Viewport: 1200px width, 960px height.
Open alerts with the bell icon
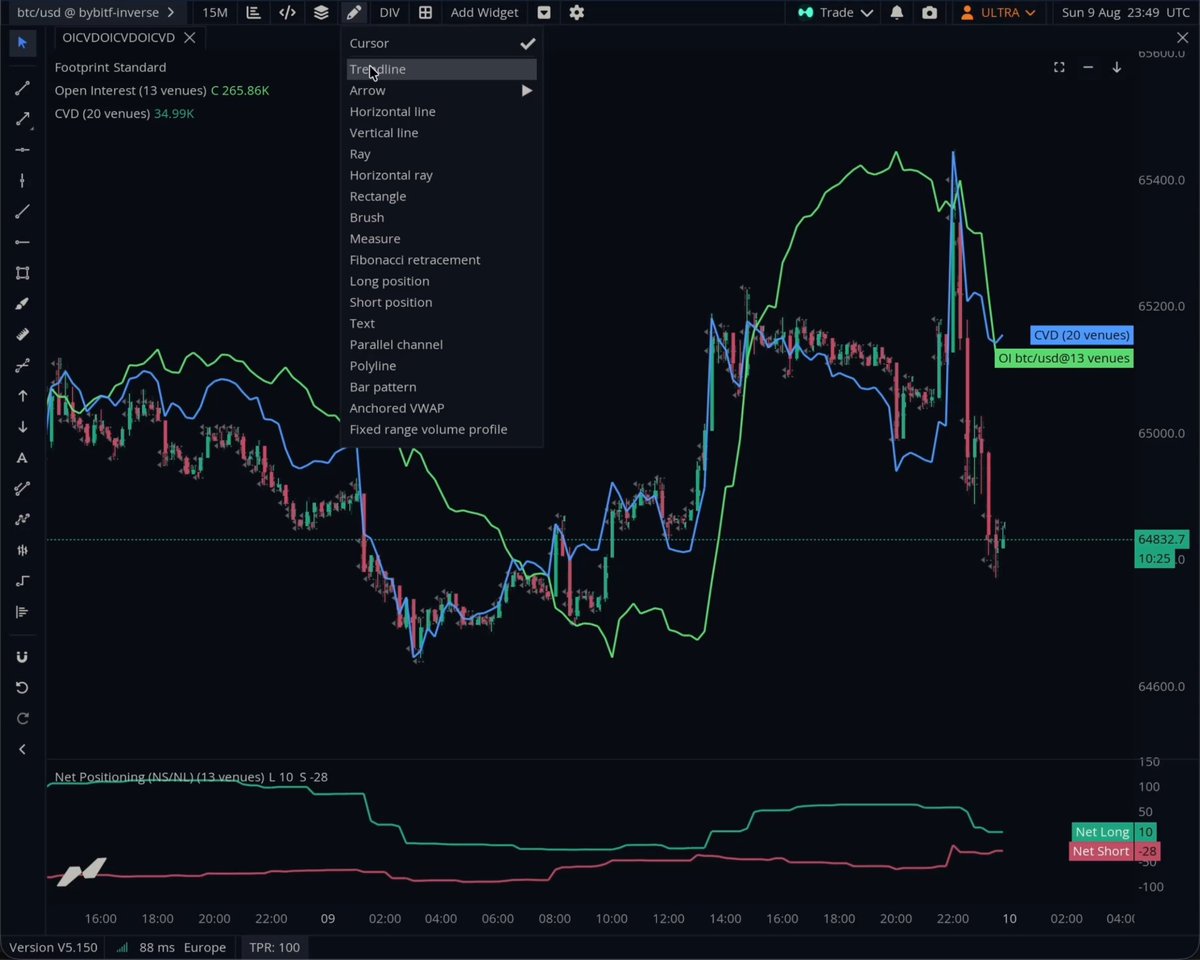tap(897, 13)
